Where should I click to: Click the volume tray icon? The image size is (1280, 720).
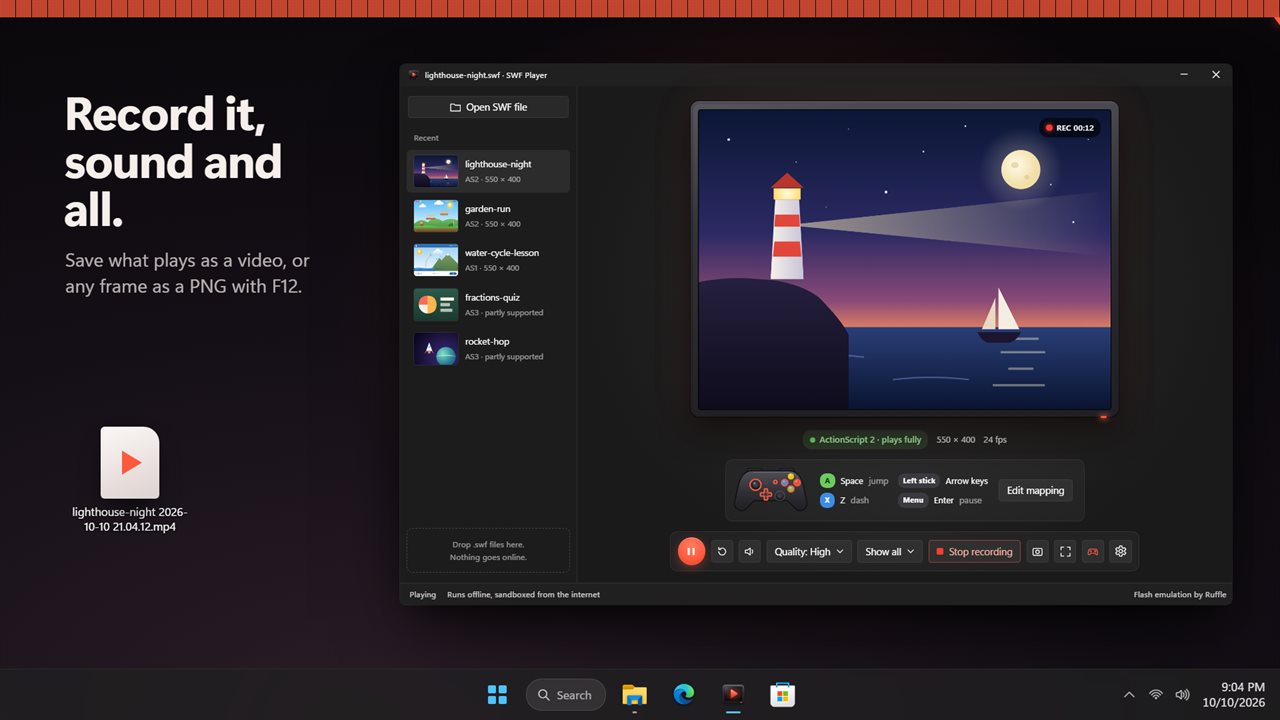pos(1183,695)
